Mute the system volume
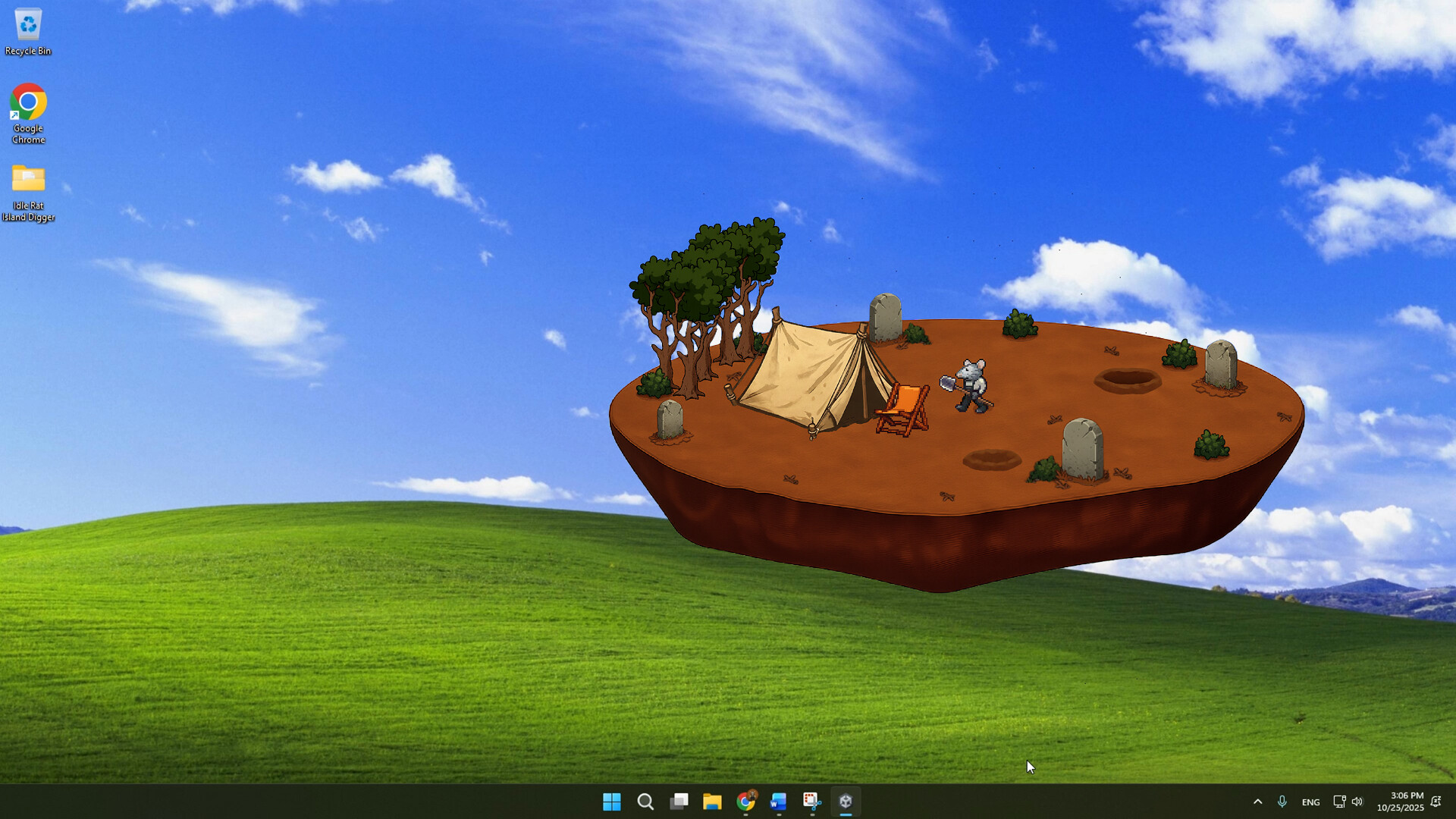This screenshot has width=1456, height=819. [x=1357, y=802]
